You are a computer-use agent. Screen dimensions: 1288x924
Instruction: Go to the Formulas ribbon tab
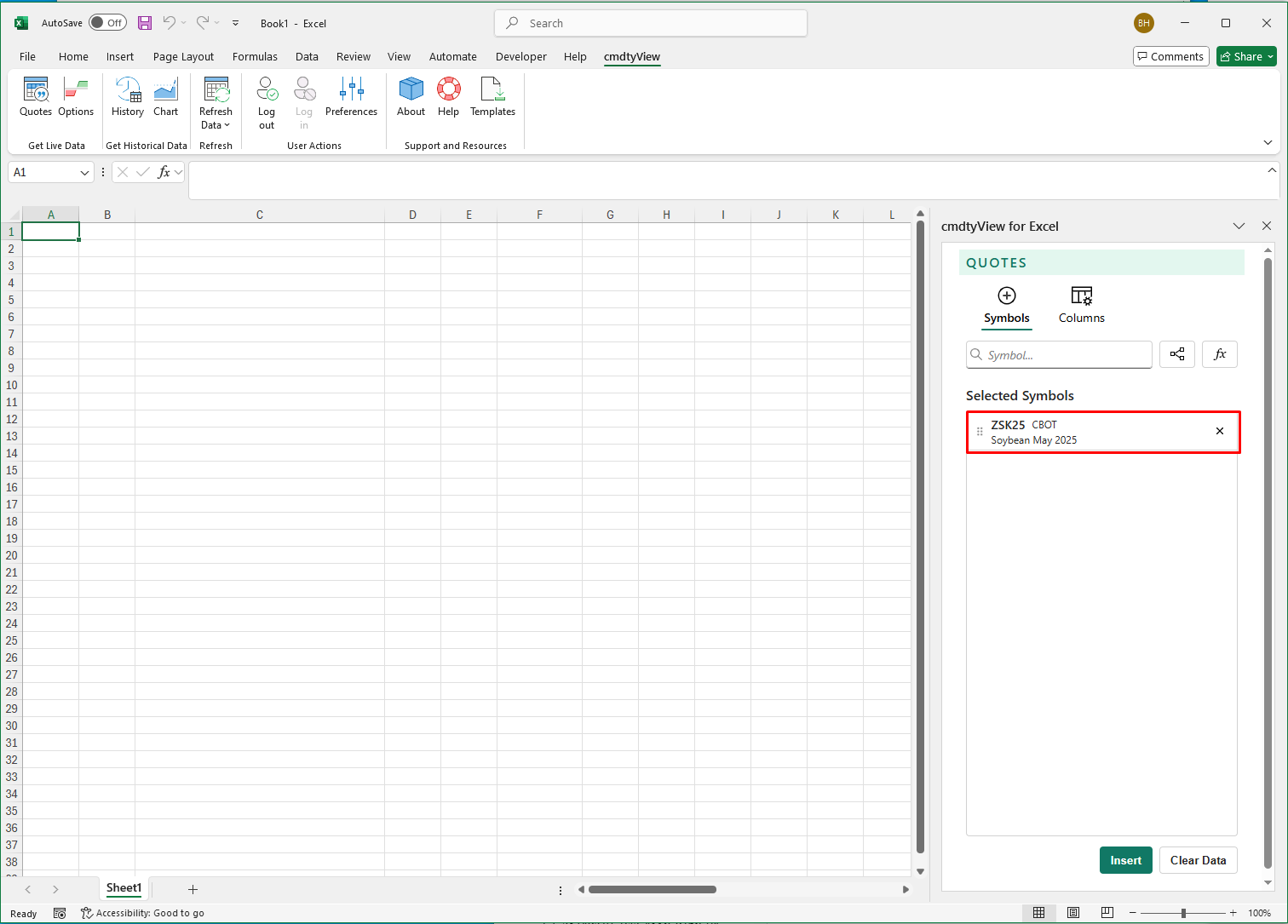pos(255,56)
